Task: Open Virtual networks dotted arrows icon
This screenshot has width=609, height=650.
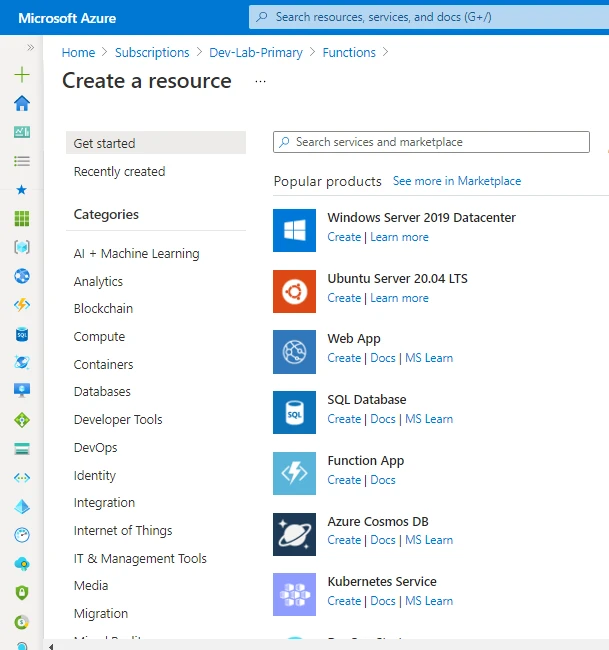Action: coord(22,478)
